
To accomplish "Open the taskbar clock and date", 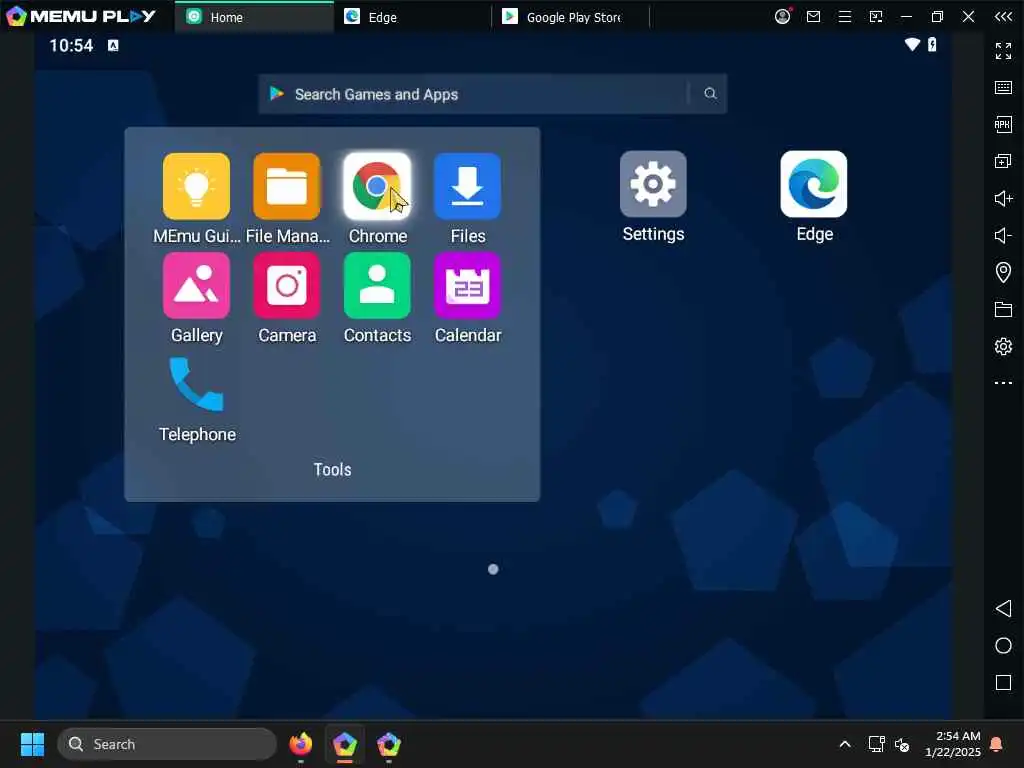I will point(952,744).
